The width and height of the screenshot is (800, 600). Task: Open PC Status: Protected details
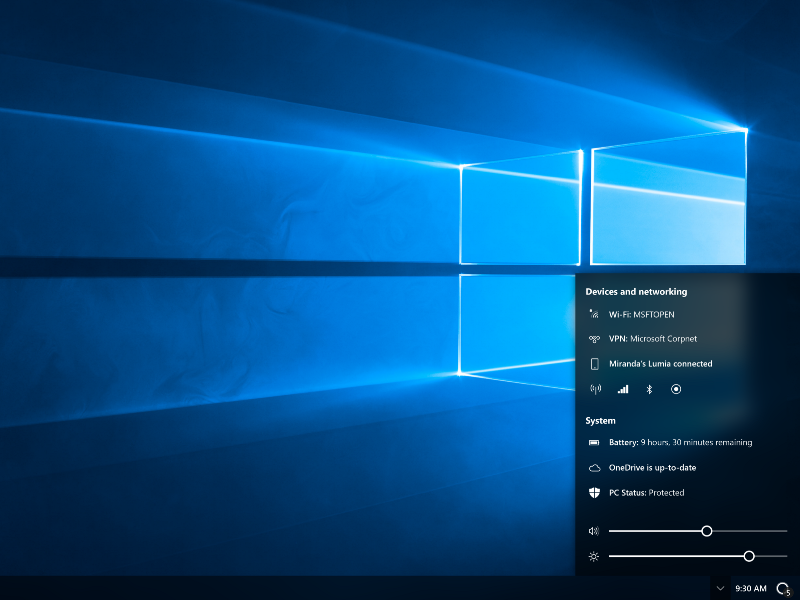647,493
